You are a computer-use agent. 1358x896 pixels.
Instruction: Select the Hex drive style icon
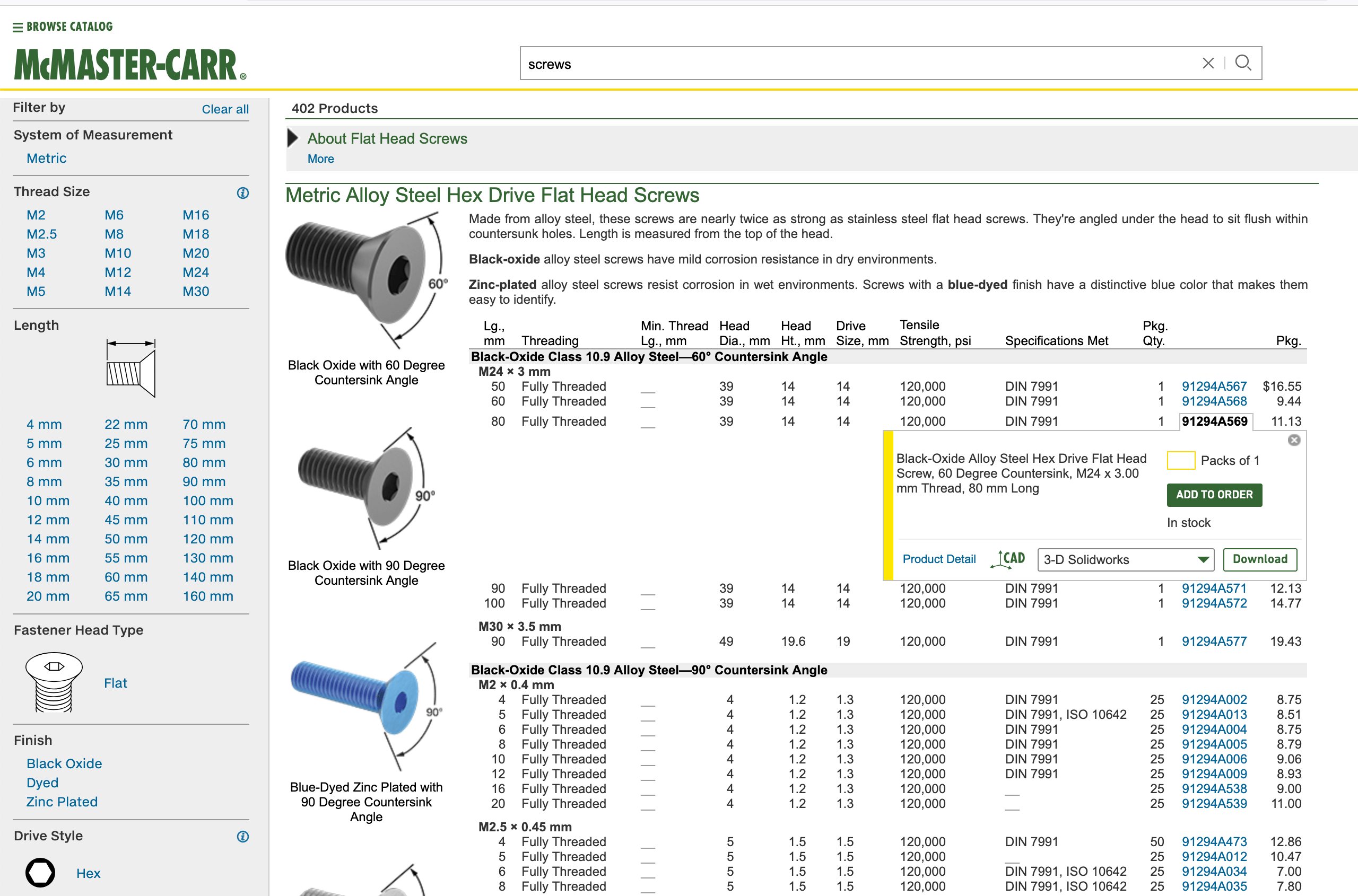click(x=40, y=873)
